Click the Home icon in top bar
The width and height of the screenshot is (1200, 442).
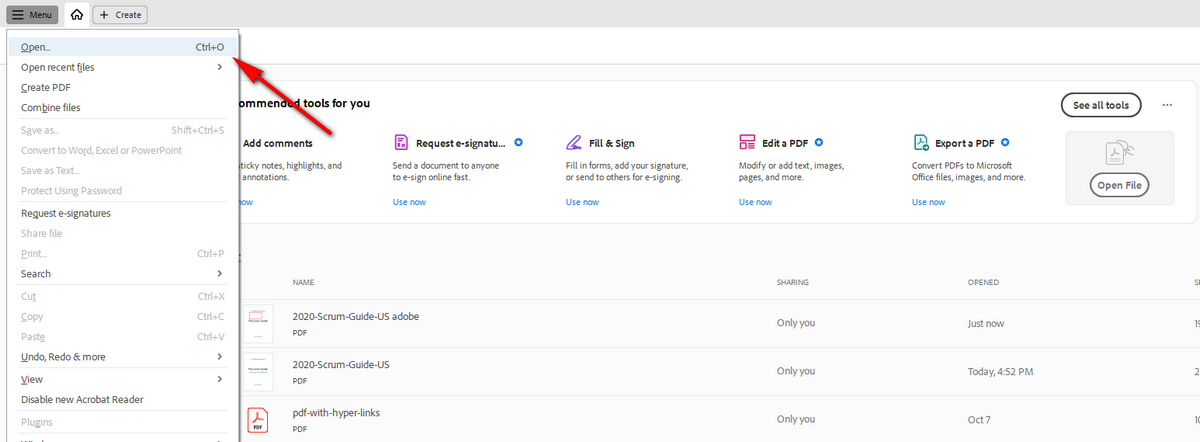[x=76, y=15]
